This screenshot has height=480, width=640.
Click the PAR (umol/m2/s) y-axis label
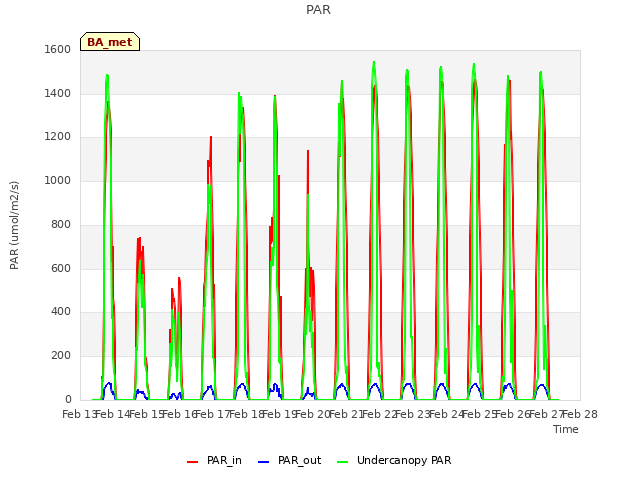(x=14, y=225)
